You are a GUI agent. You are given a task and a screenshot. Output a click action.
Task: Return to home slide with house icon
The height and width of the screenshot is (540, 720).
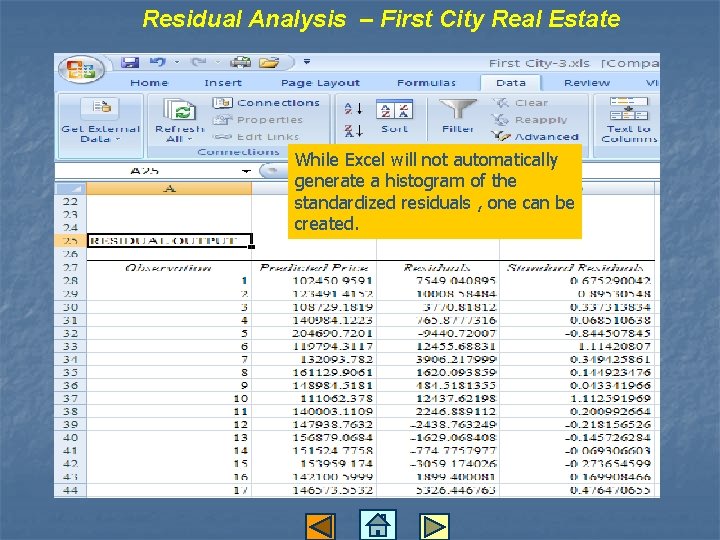(377, 524)
